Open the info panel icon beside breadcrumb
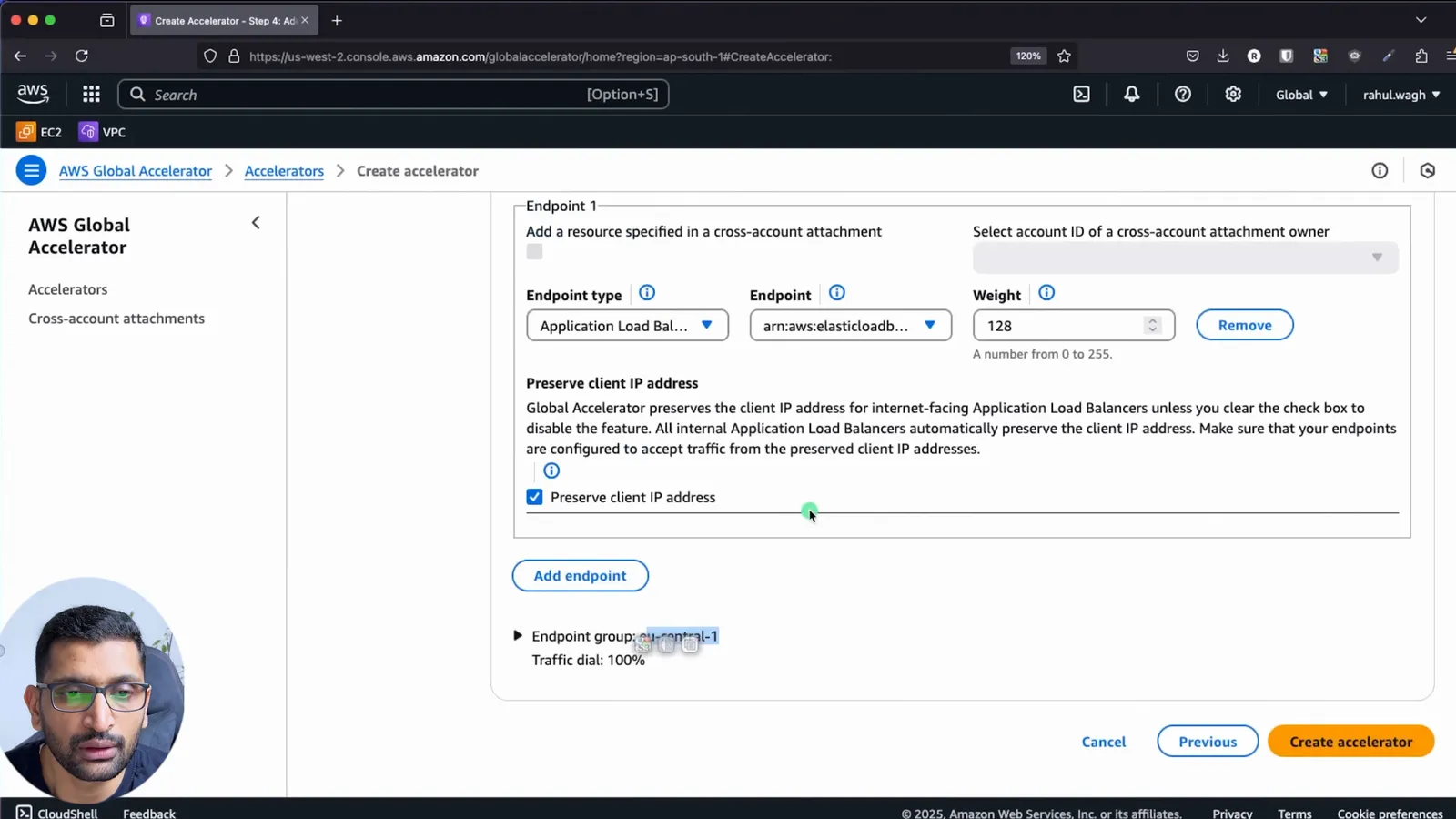 pyautogui.click(x=1380, y=170)
